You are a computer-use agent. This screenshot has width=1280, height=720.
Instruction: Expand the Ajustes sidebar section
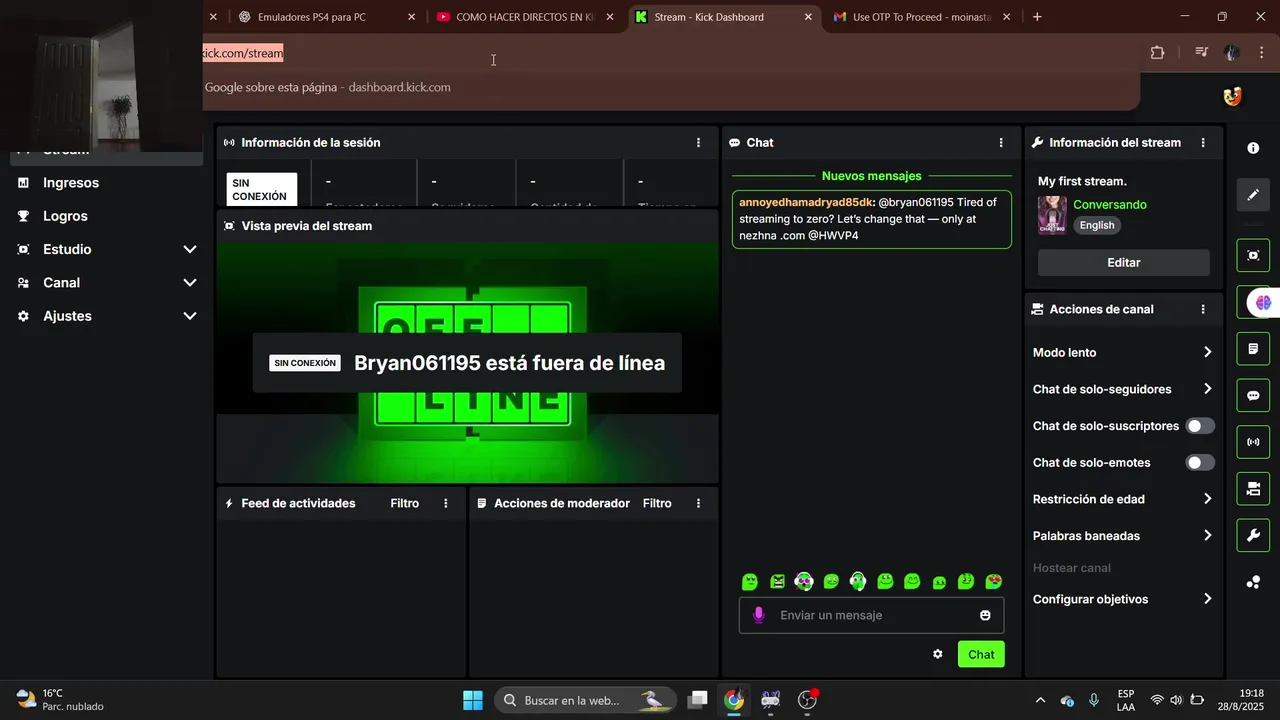(107, 316)
